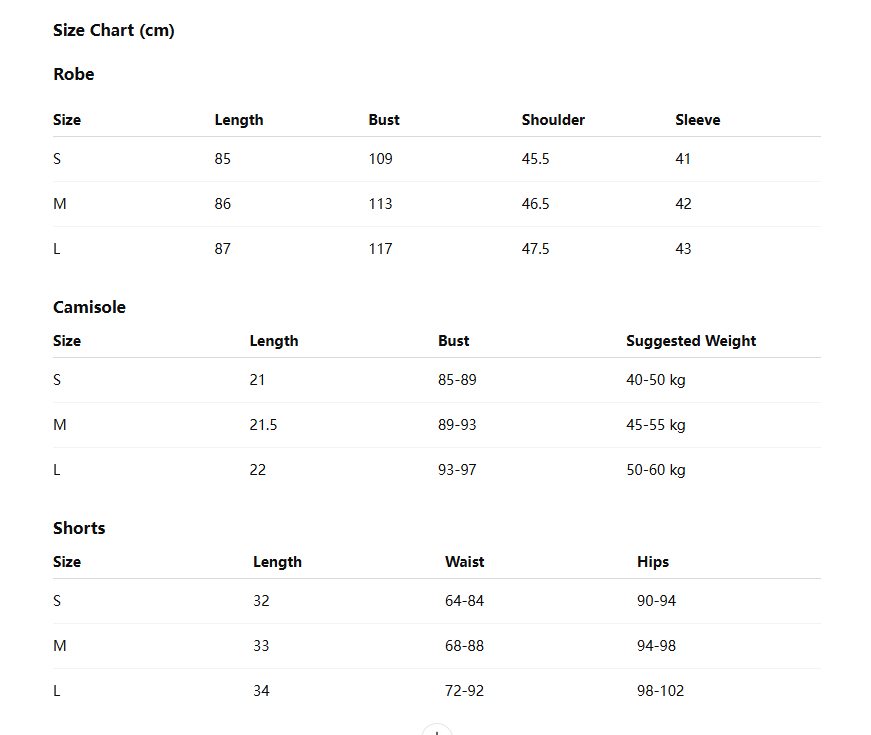The height and width of the screenshot is (735, 871).
Task: Click the Size Chart (cm) heading
Action: pyautogui.click(x=114, y=30)
